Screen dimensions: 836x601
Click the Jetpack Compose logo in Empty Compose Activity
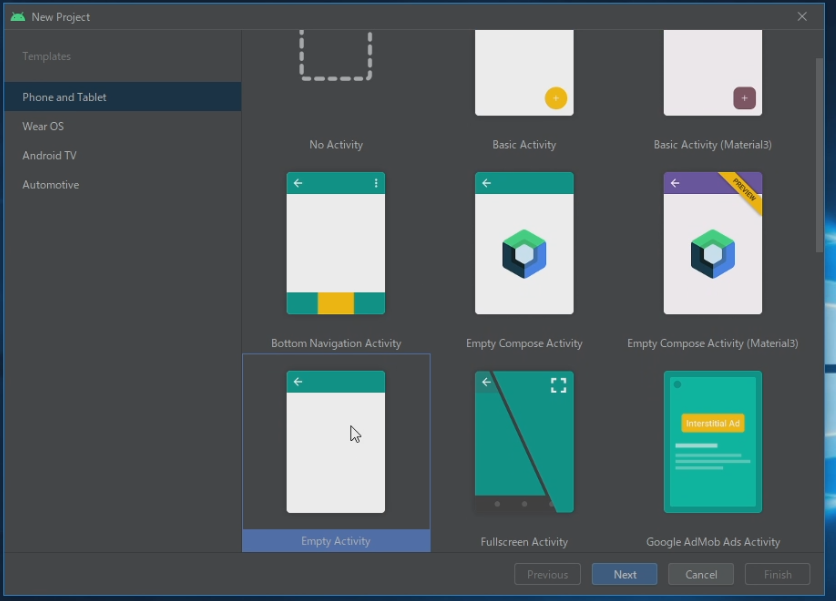(x=524, y=254)
